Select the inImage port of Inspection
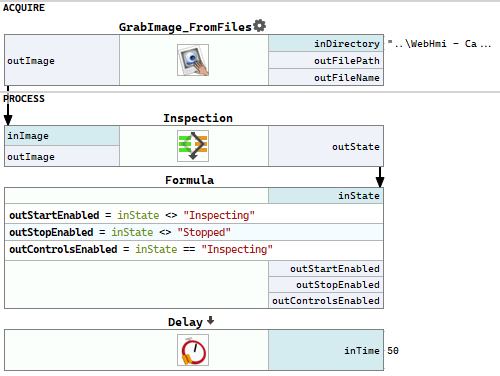Viewport: 500px width, 376px height. pyautogui.click(x=62, y=136)
